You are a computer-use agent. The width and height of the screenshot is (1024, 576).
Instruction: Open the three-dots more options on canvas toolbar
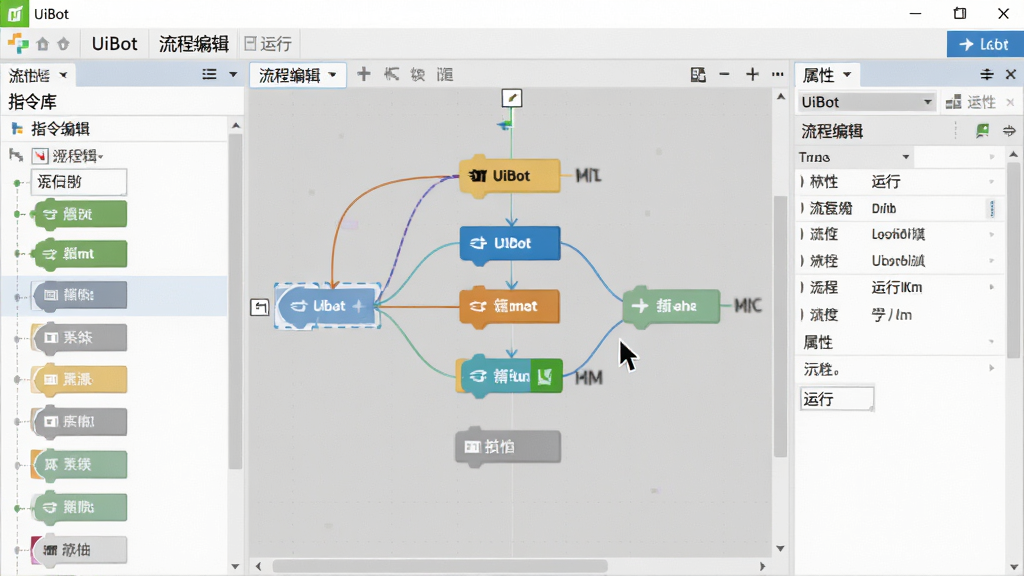777,74
